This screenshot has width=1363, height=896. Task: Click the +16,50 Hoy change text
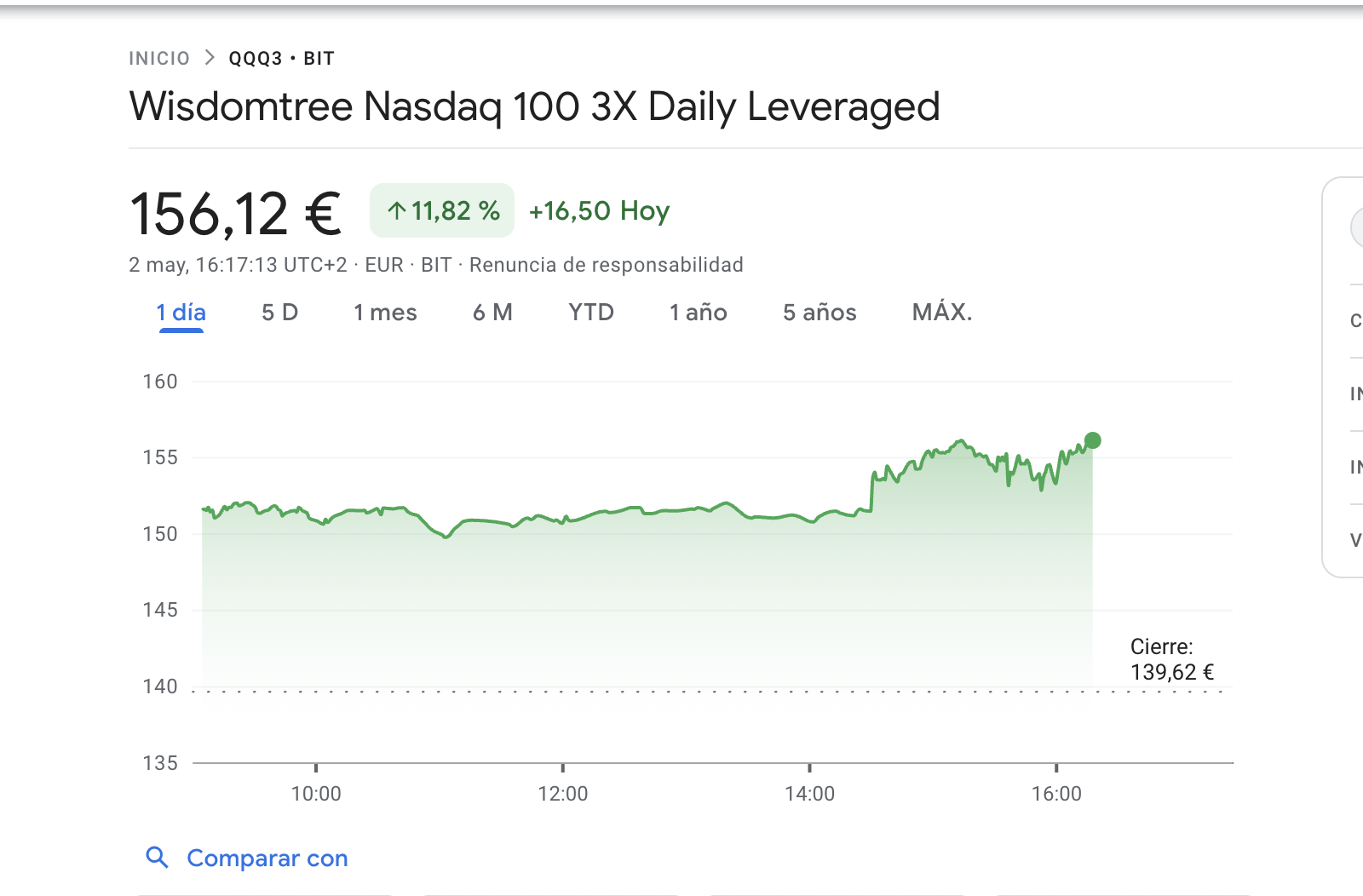click(600, 211)
